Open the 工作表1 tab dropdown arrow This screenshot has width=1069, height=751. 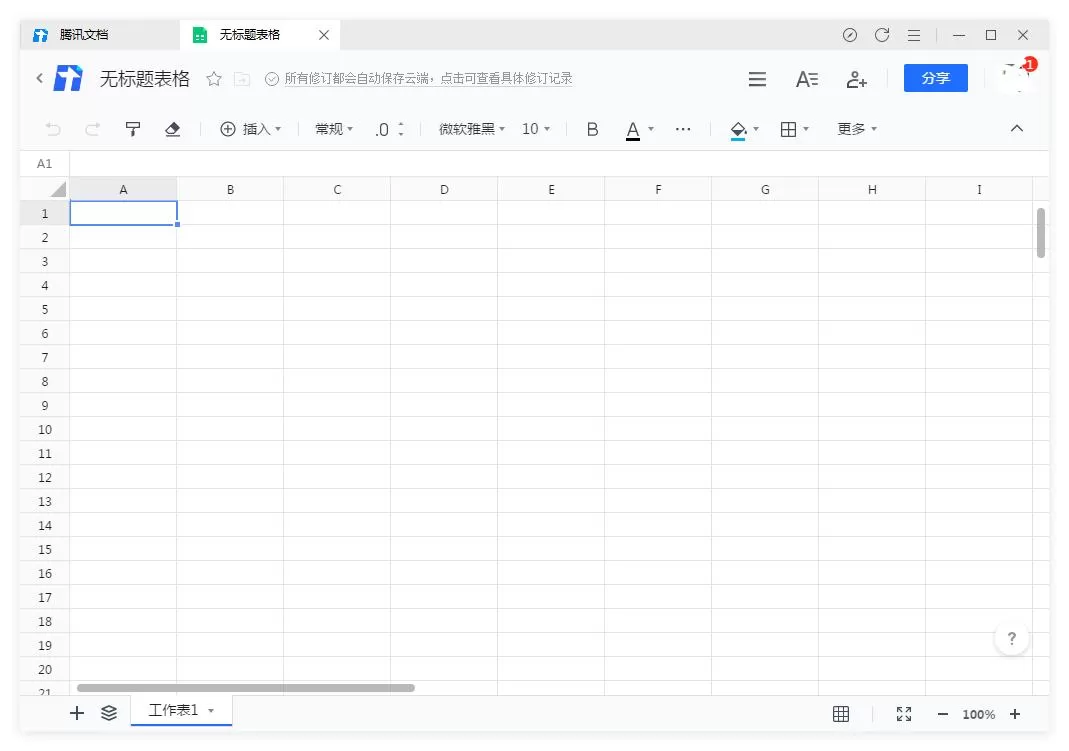(x=211, y=711)
